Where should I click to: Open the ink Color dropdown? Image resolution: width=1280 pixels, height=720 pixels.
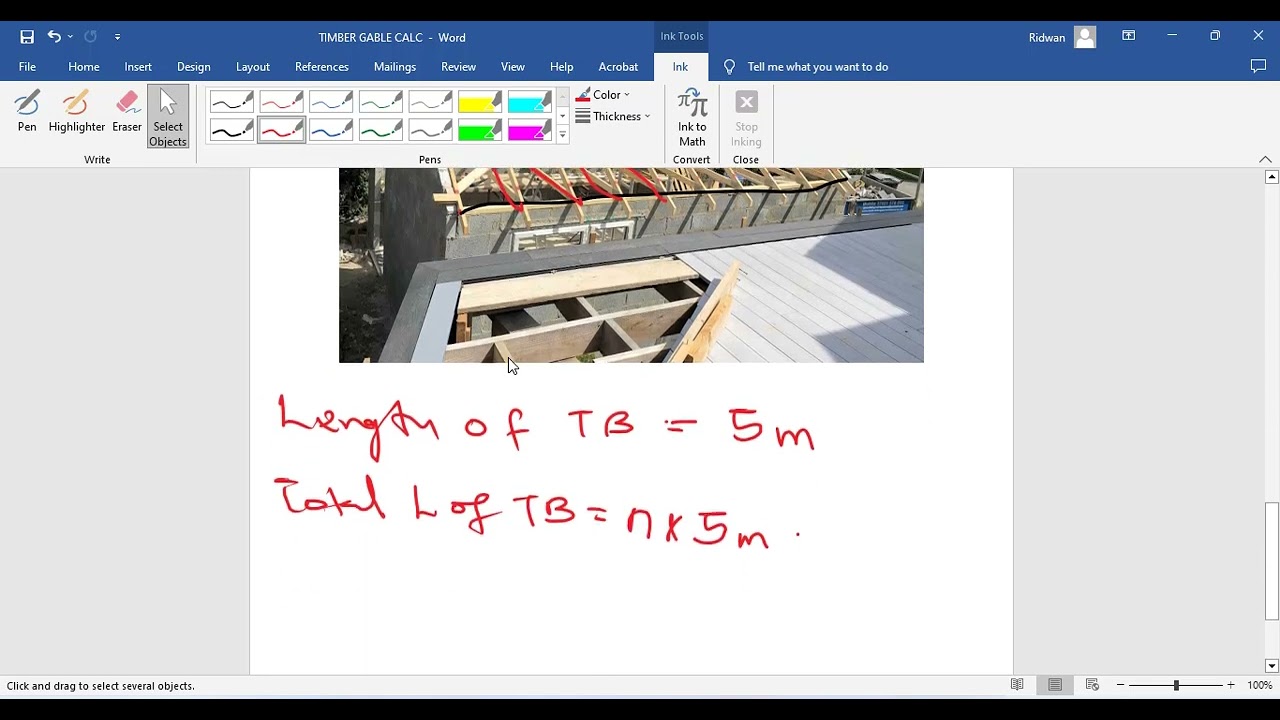603,95
